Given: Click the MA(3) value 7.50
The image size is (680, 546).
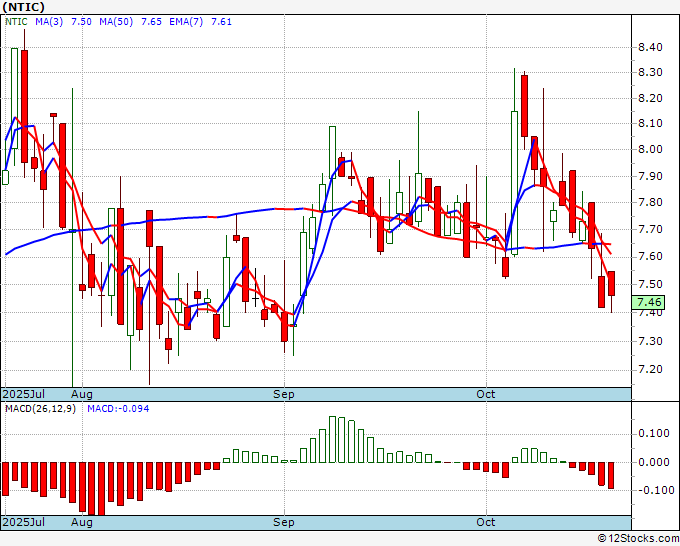Looking at the screenshot, I should (81, 22).
